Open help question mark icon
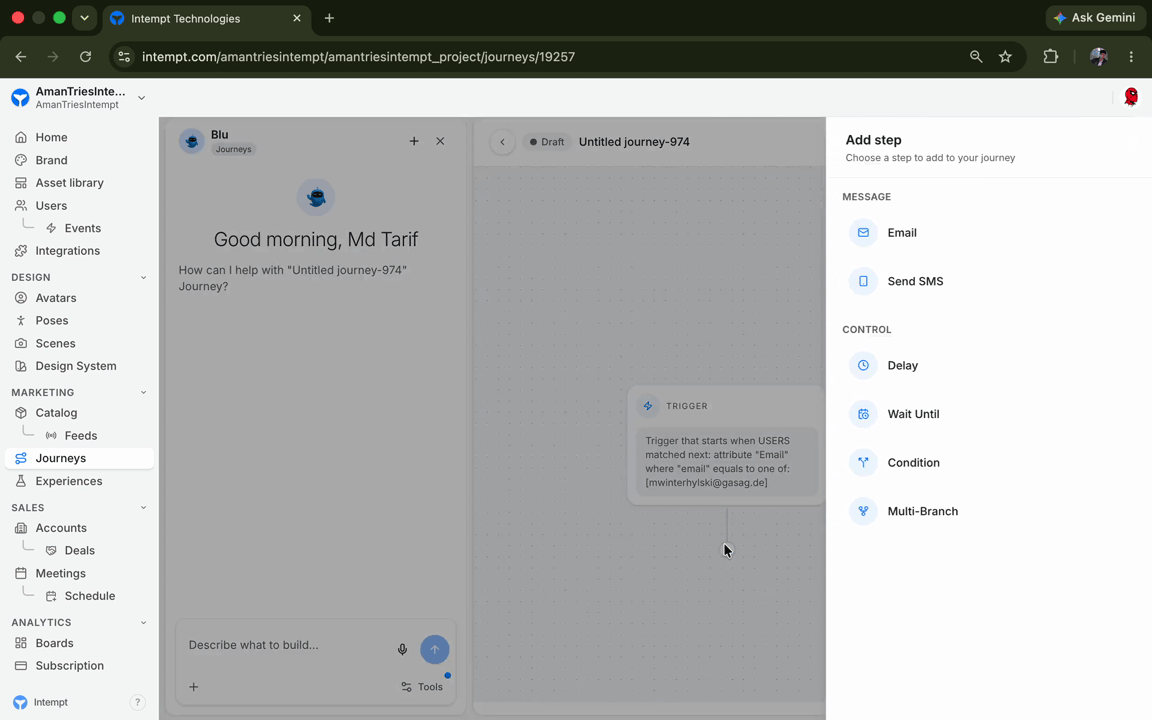1152x720 pixels. click(x=137, y=702)
